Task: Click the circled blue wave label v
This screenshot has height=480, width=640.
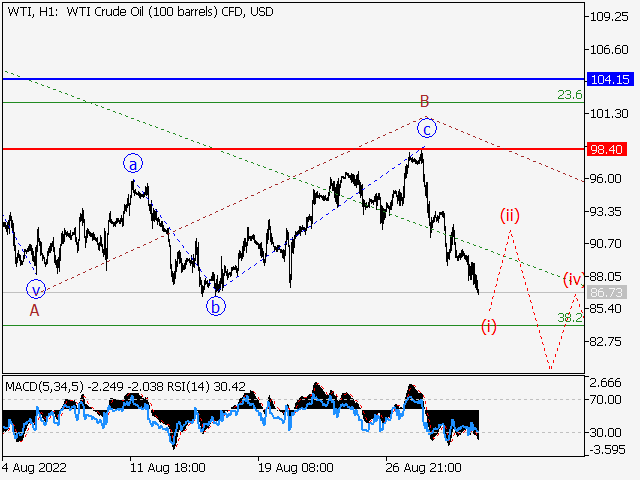Action: click(36, 290)
